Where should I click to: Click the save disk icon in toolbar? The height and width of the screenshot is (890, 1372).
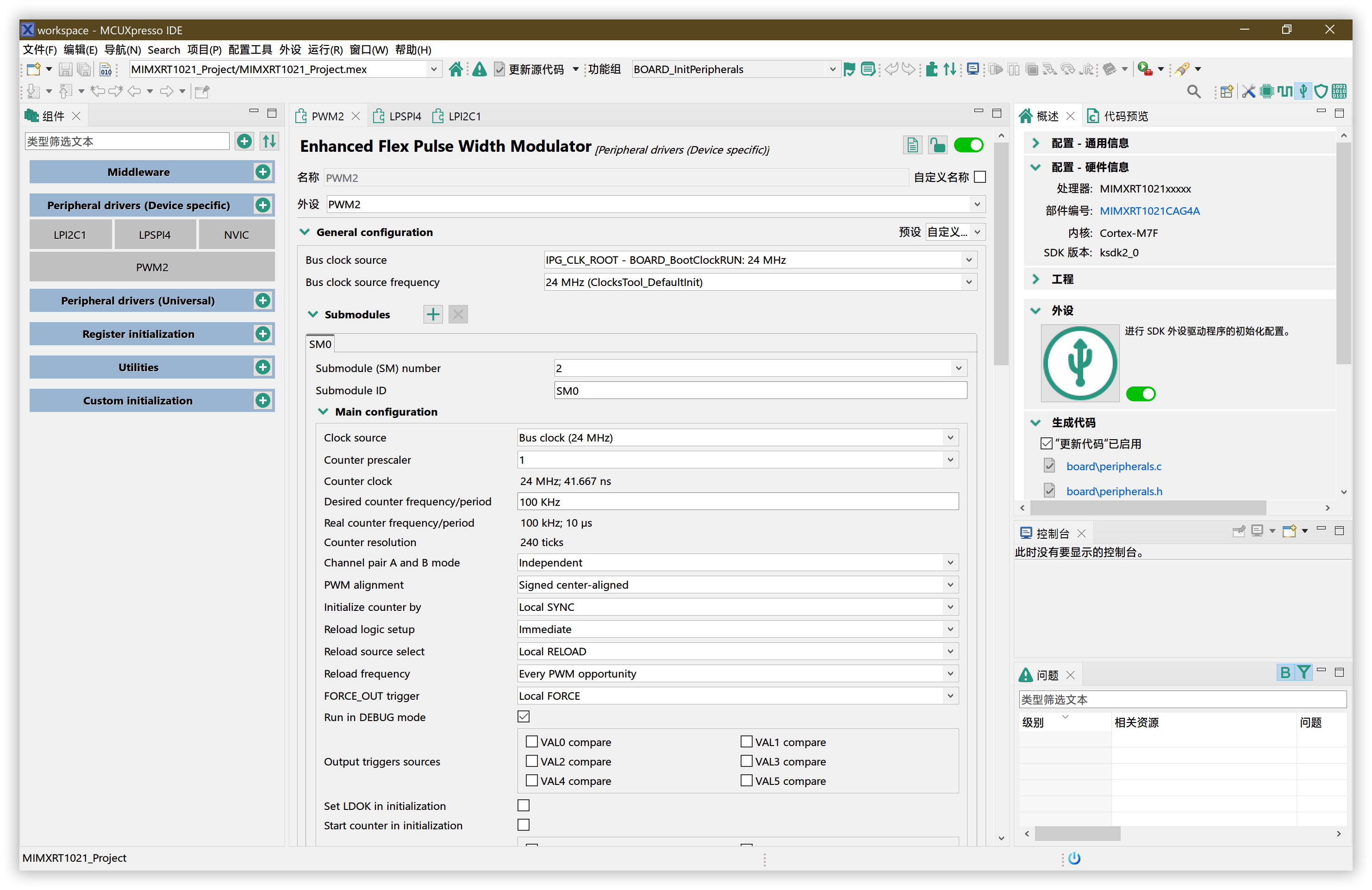click(66, 69)
